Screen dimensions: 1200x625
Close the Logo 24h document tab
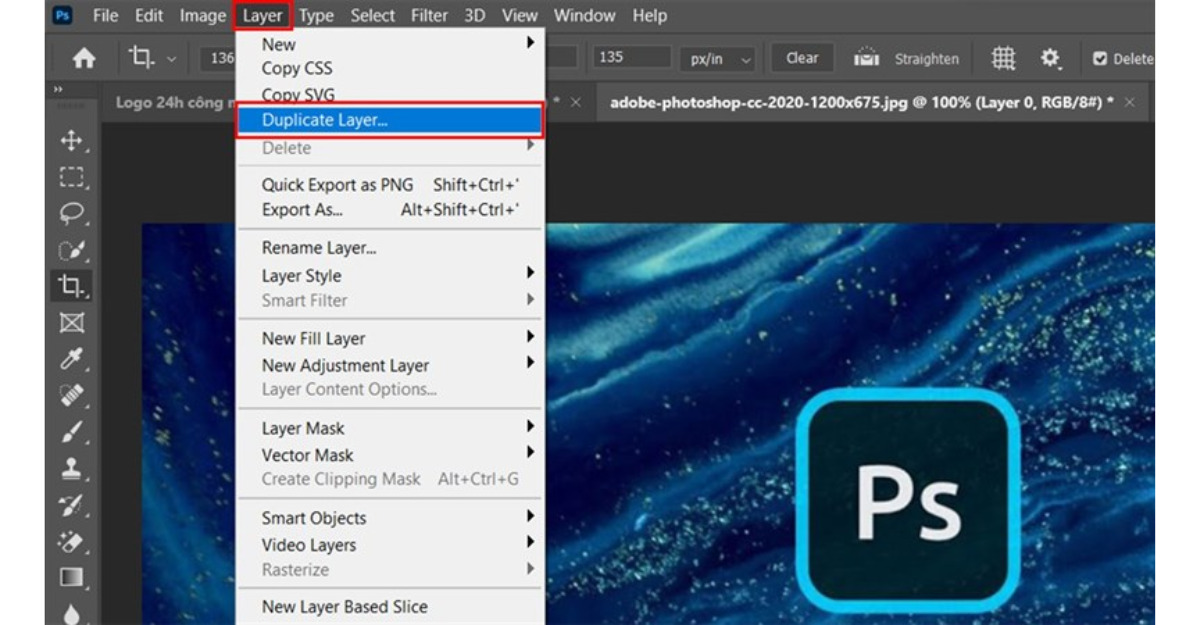575,102
